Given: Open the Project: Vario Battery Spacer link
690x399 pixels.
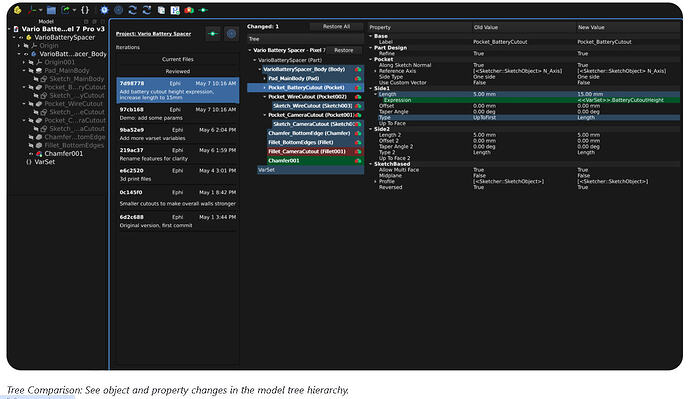Looking at the screenshot, I should click(154, 33).
